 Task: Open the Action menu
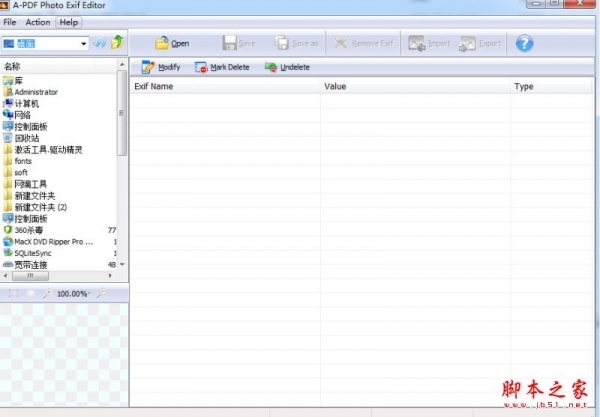(x=38, y=22)
